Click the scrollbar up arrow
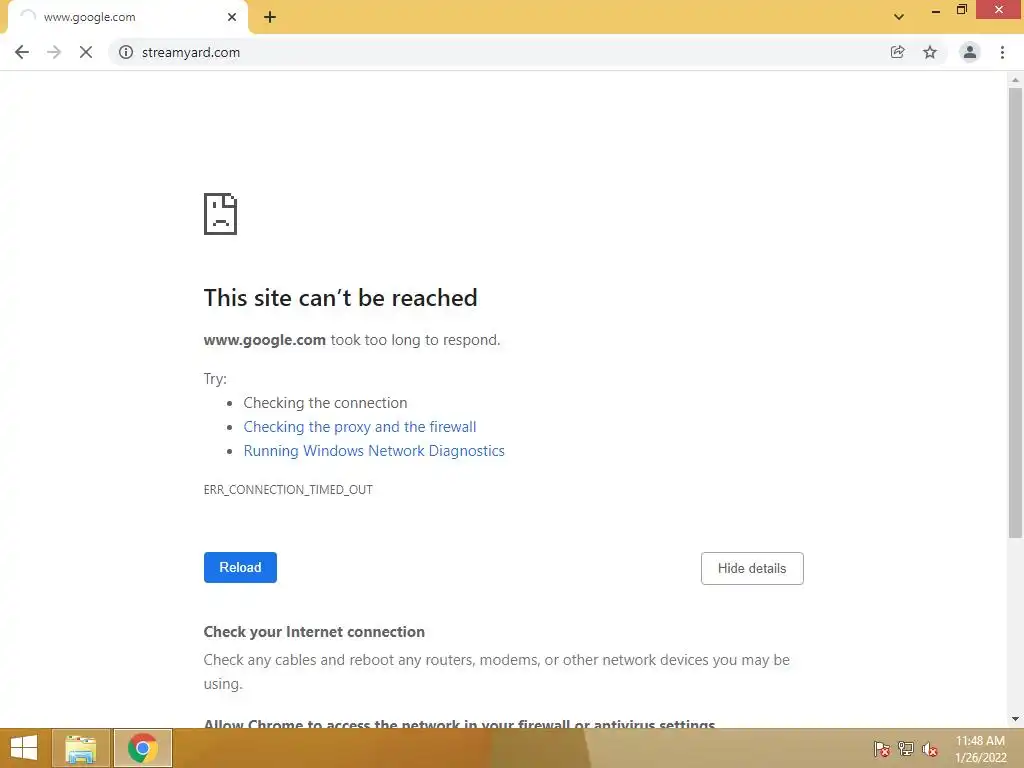Viewport: 1024px width, 768px height. (1015, 80)
